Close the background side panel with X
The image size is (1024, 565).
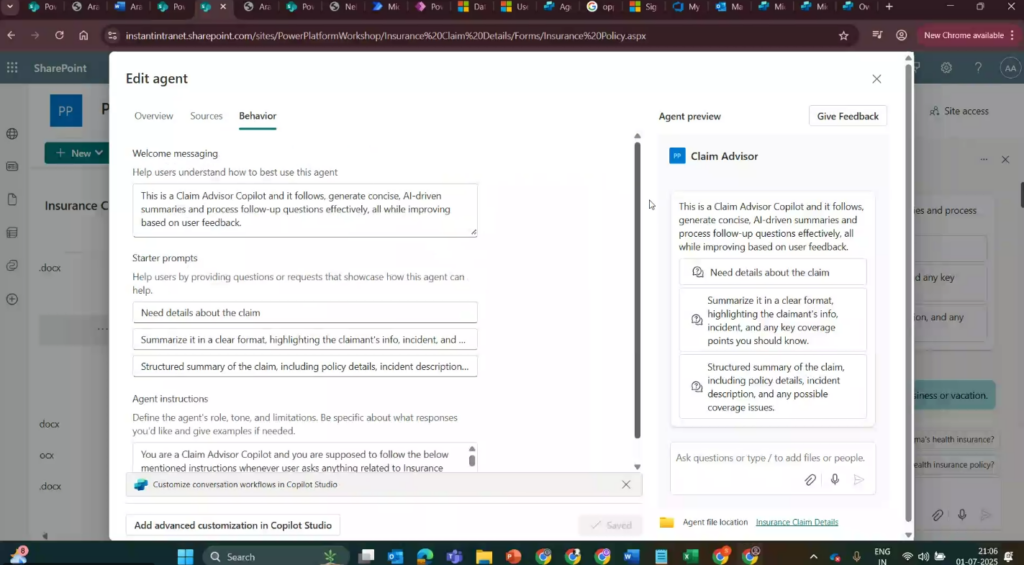pyautogui.click(x=1006, y=159)
